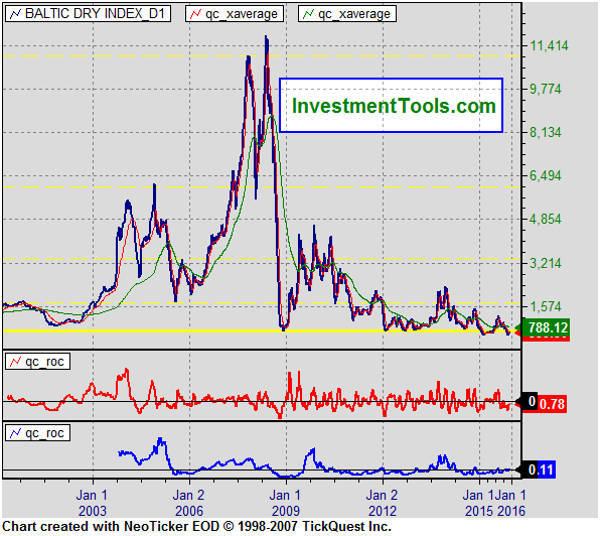Select the Jan 1 2016 date label

point(512,502)
